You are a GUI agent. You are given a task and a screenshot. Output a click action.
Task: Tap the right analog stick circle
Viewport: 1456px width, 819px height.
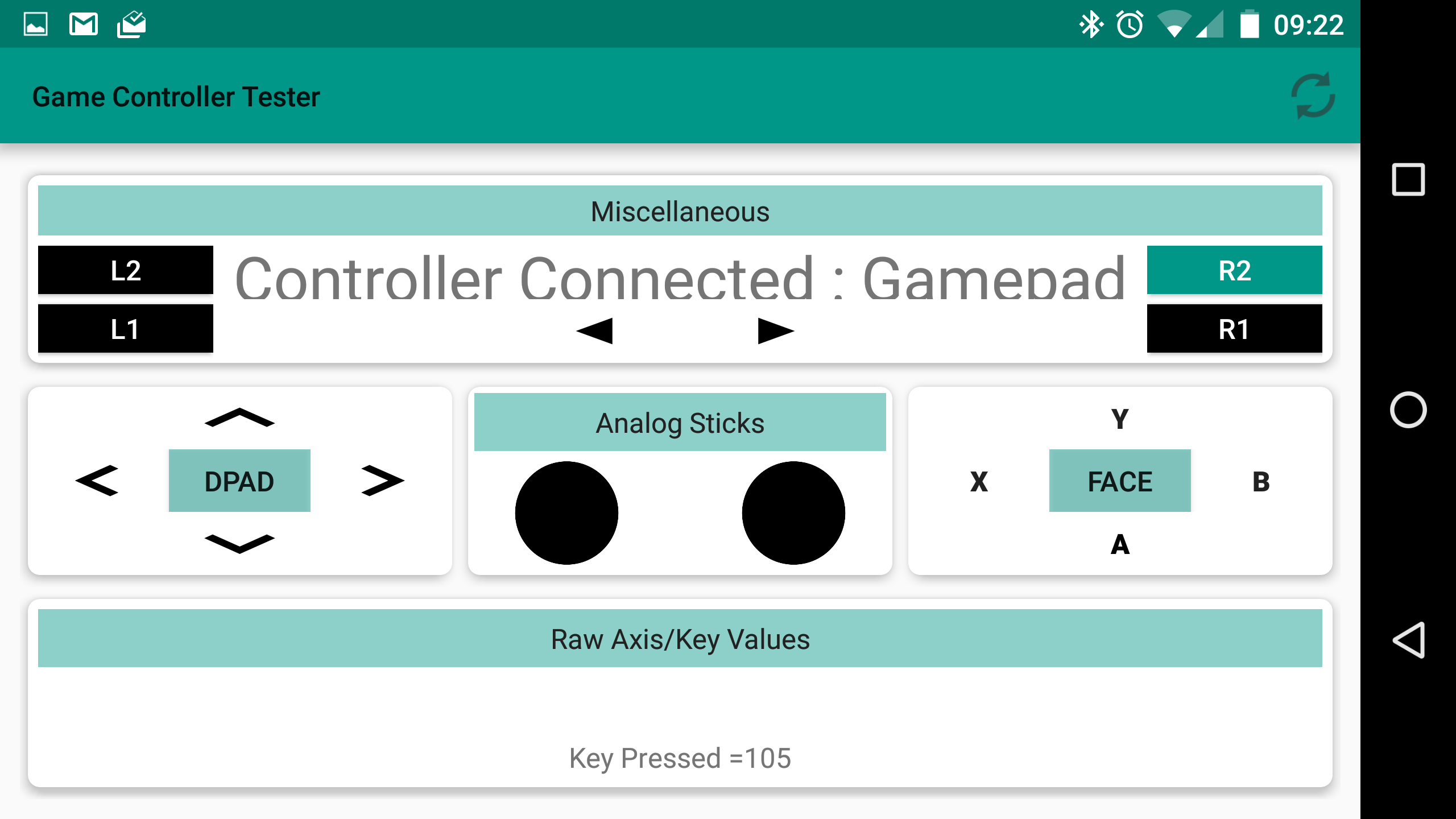(x=793, y=512)
